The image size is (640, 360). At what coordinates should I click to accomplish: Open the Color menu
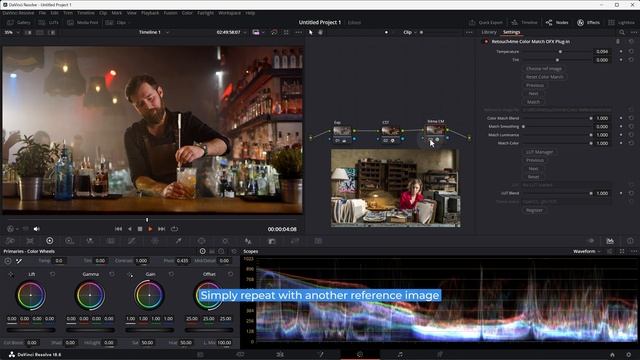pos(187,13)
